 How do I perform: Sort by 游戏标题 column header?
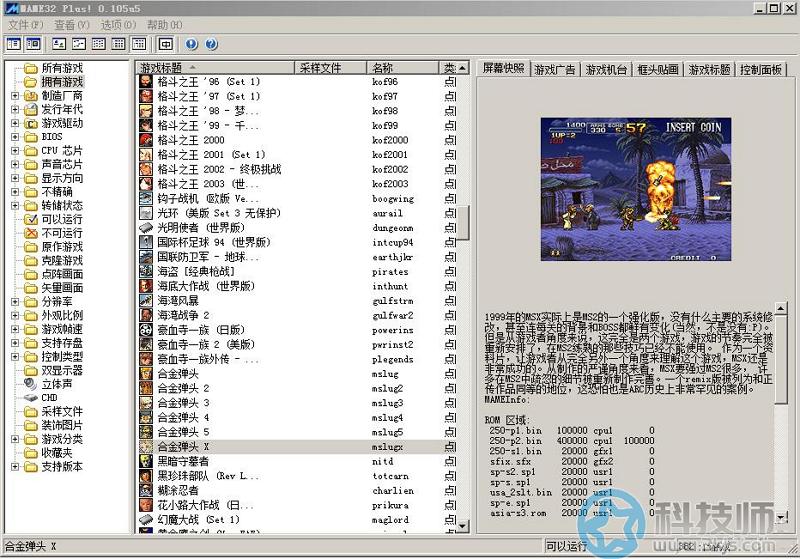[215, 68]
